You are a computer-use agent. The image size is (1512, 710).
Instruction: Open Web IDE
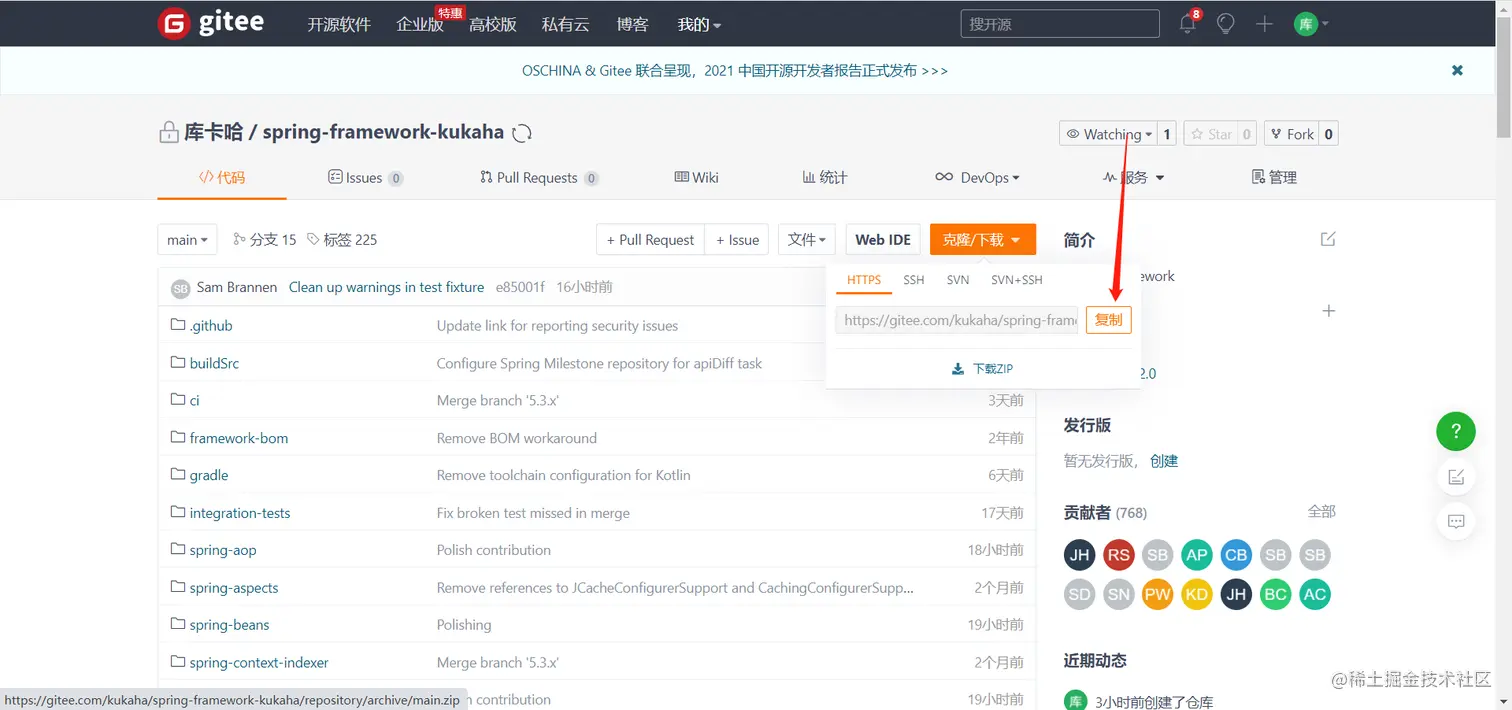883,239
